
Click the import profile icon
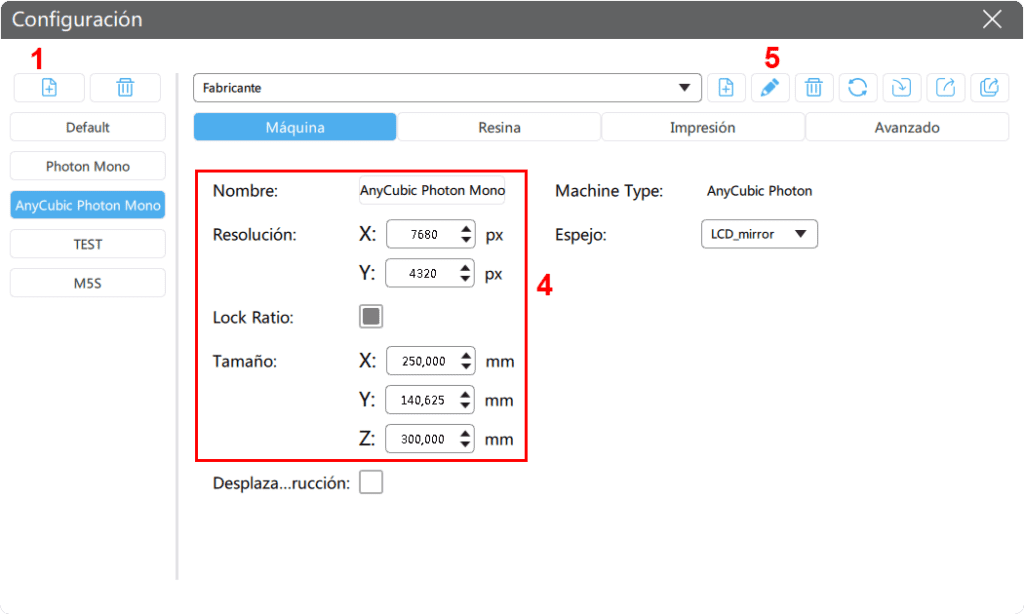[901, 88]
